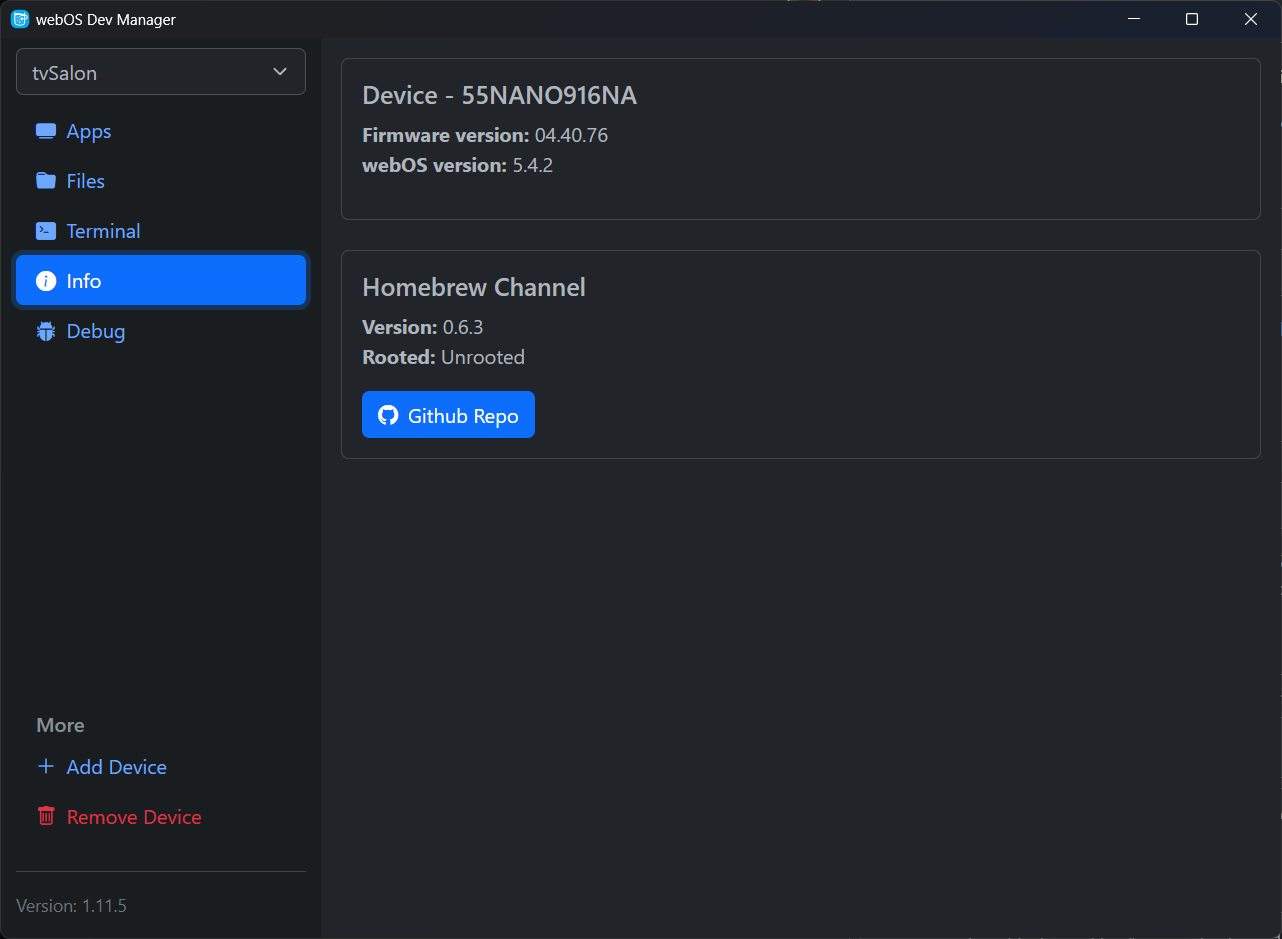The image size is (1282, 939).
Task: Navigate to the Debug section
Action: [95, 330]
